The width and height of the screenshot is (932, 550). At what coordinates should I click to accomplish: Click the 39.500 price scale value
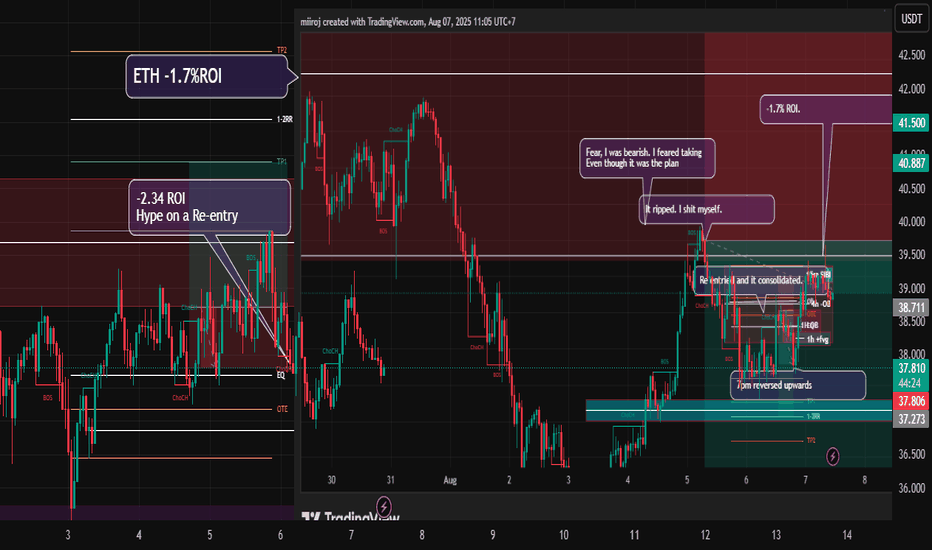pos(912,254)
